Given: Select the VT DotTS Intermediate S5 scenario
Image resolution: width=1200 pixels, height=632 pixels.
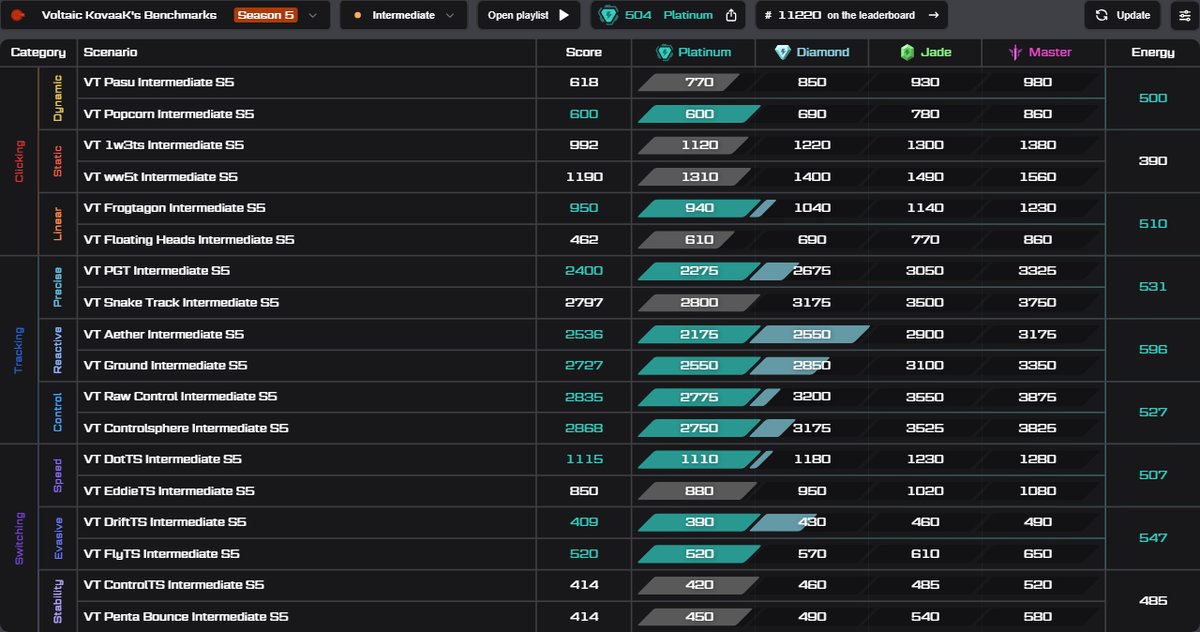Looking at the screenshot, I should point(163,460).
